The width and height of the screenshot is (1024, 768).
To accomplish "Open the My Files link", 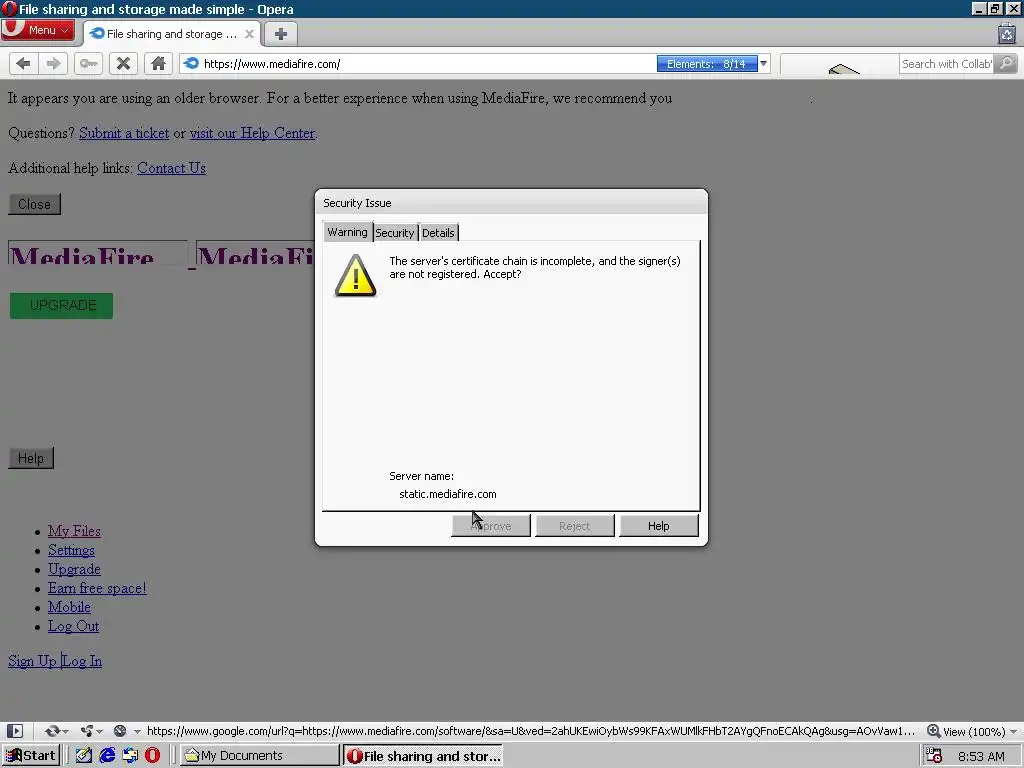I will [74, 531].
